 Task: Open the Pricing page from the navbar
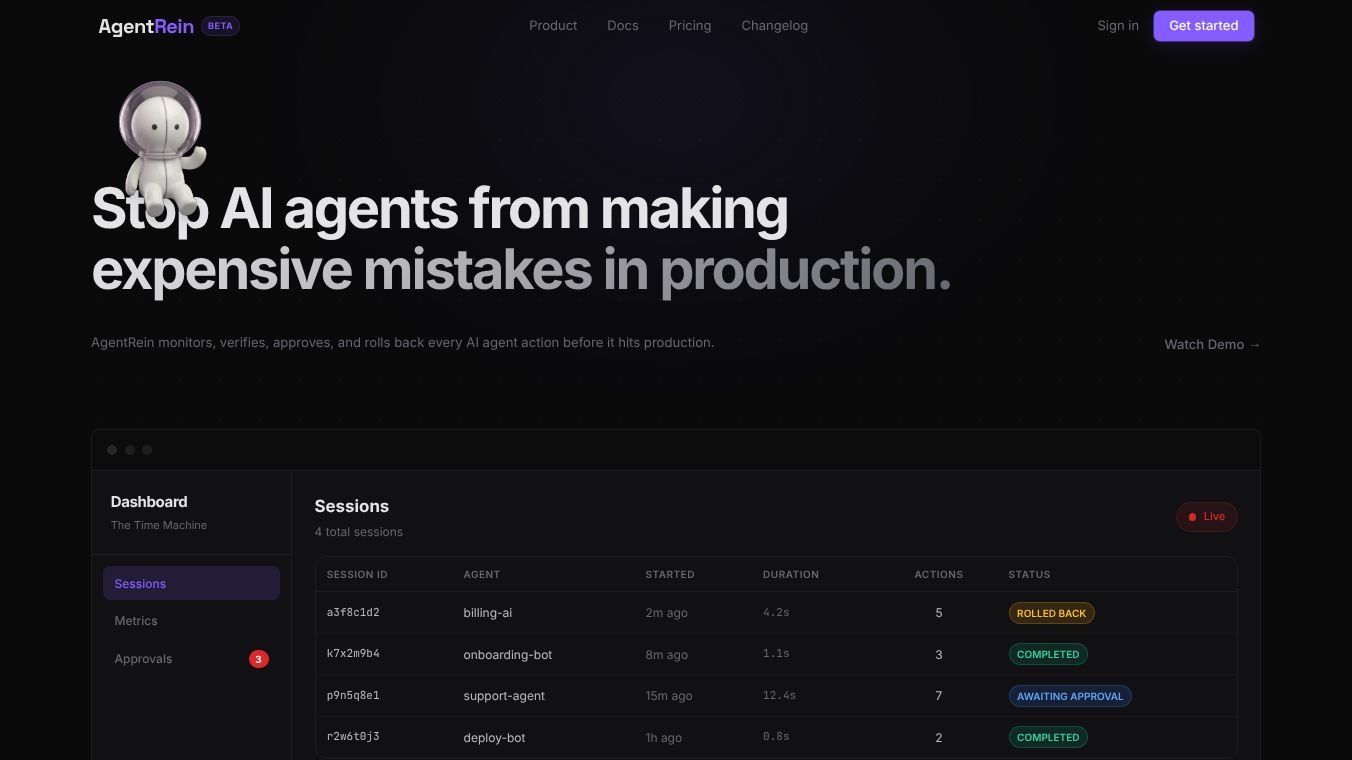689,25
